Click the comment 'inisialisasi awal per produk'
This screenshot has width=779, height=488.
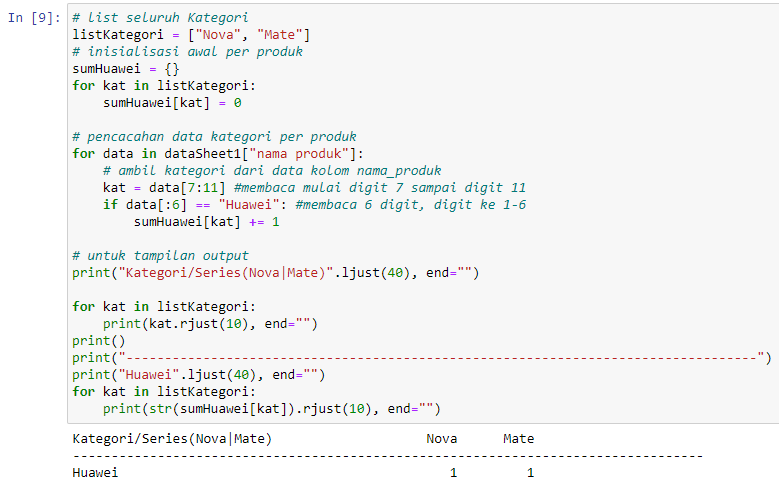(x=187, y=52)
